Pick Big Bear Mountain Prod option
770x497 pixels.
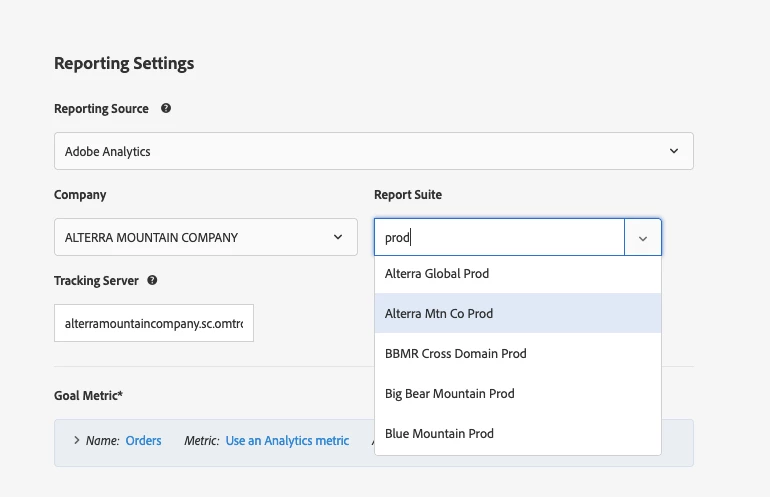449,393
